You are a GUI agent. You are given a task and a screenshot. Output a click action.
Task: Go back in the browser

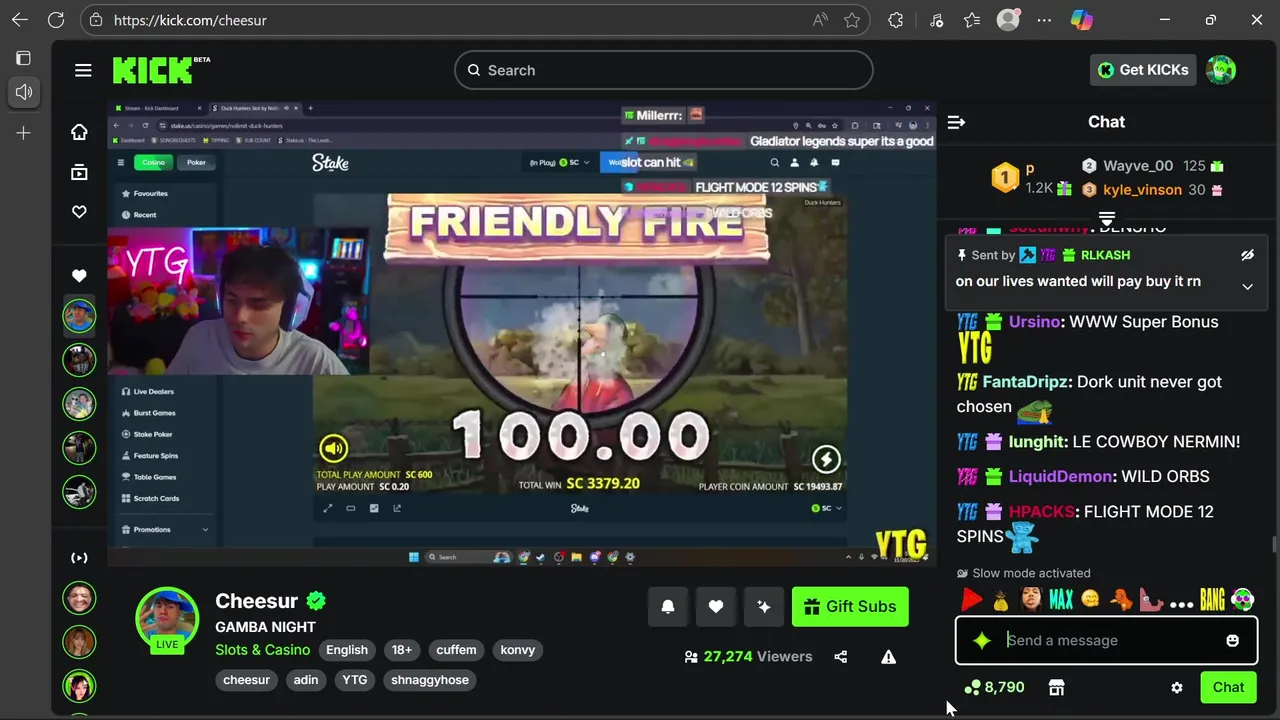pos(20,20)
